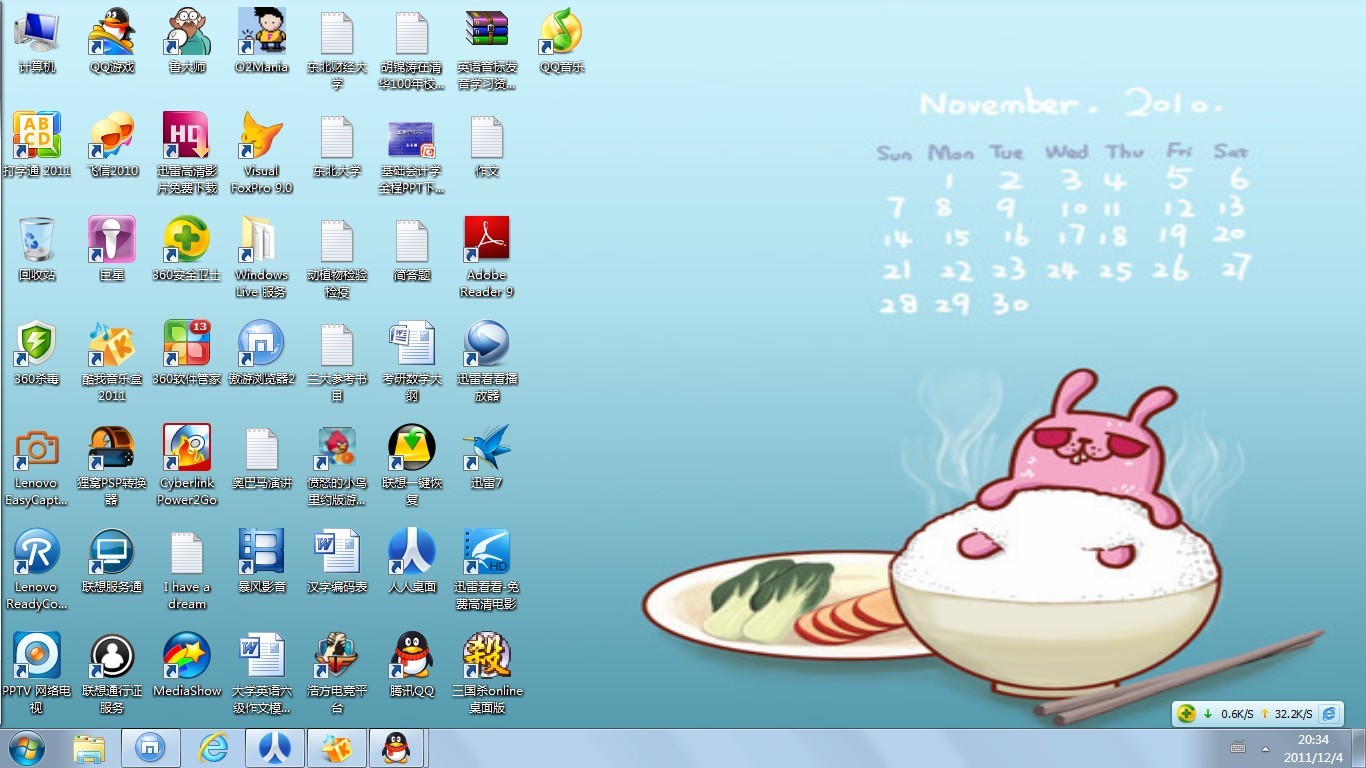Select the 大学英语六级作文 Word document
The width and height of the screenshot is (1366, 768).
262,673
